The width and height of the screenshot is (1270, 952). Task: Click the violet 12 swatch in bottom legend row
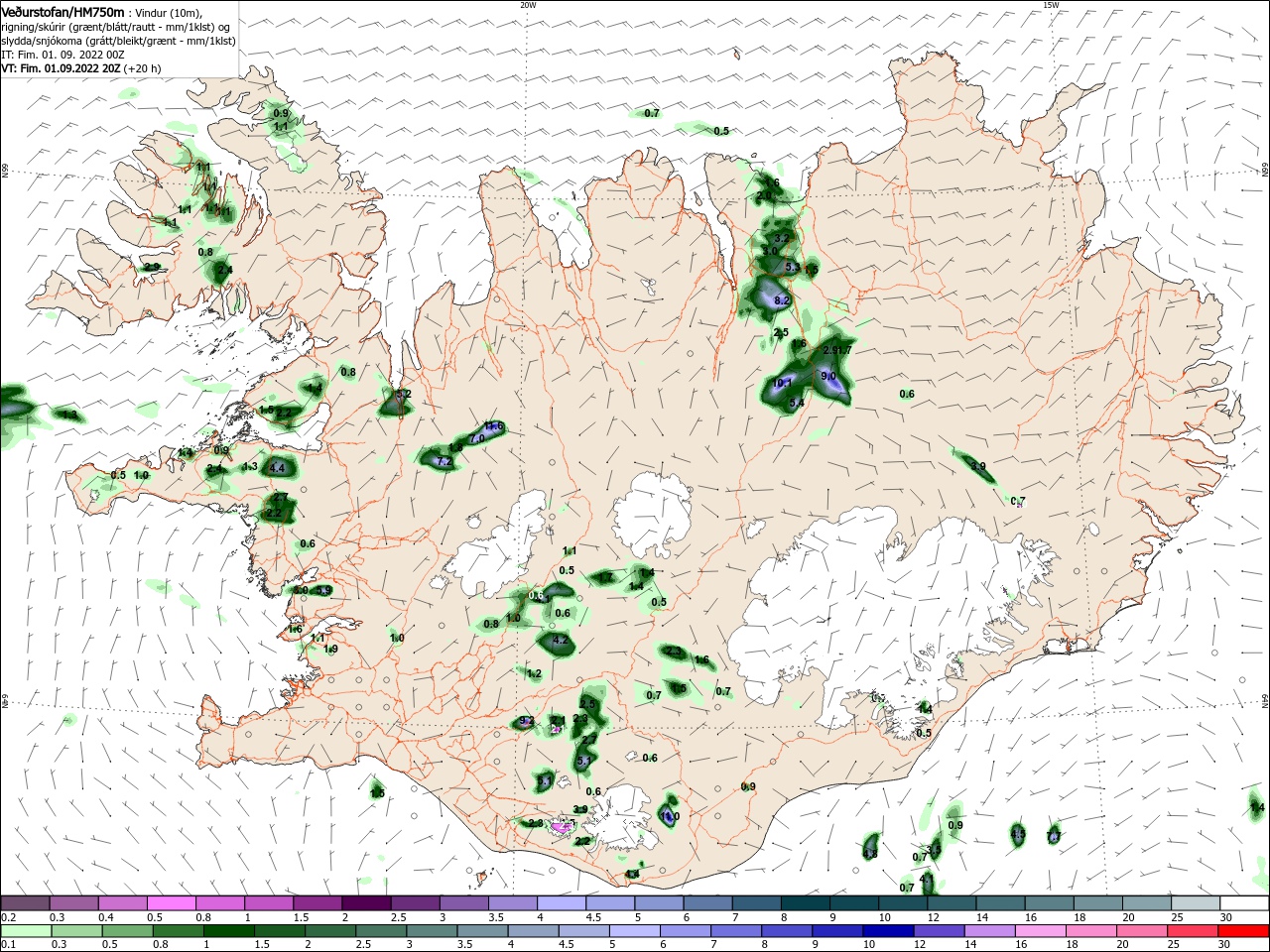coord(938,931)
